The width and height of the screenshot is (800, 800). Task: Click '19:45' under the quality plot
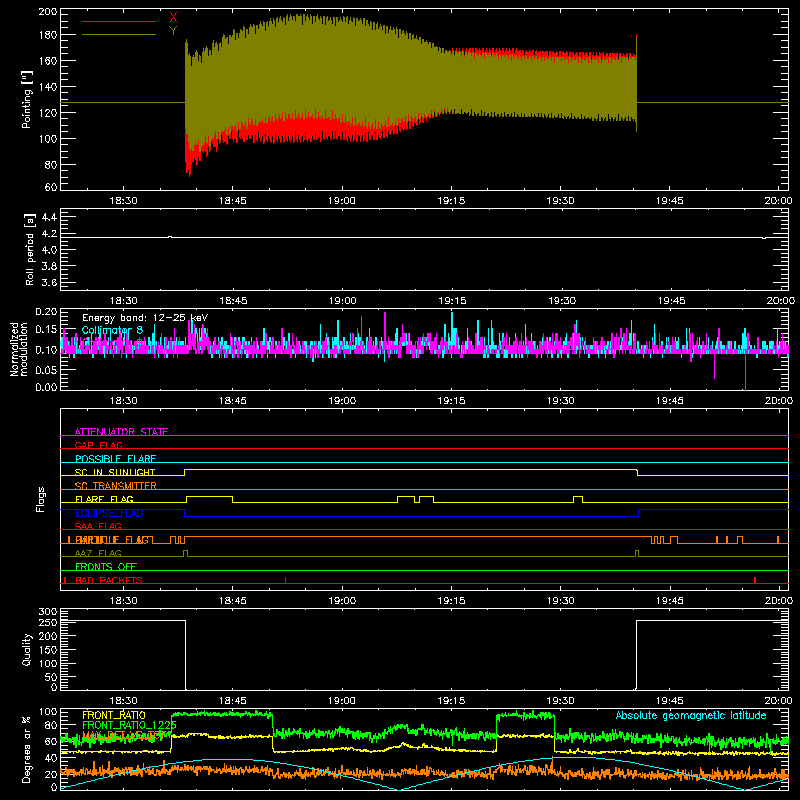tap(669, 701)
